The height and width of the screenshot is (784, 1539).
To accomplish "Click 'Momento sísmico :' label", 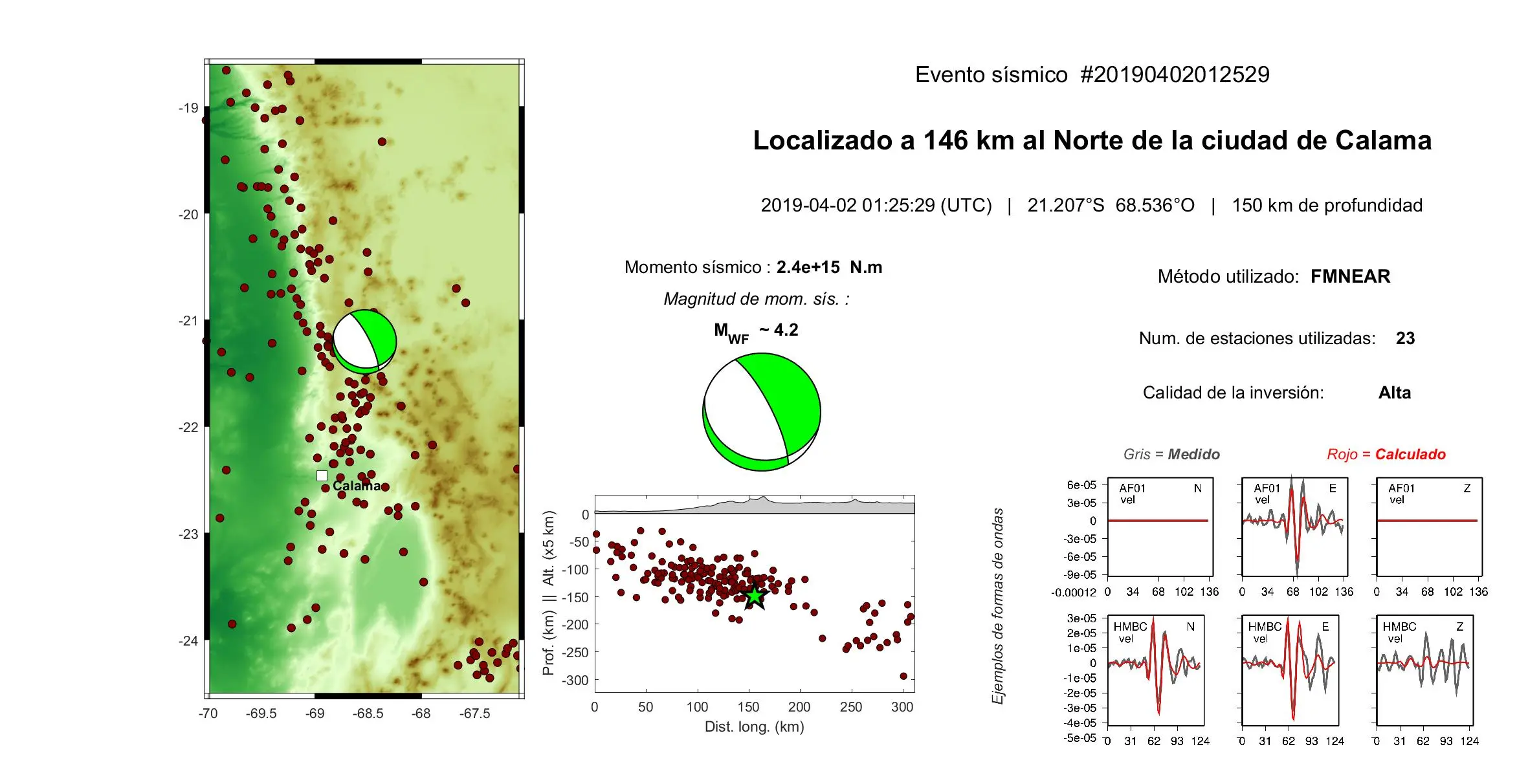I will [697, 267].
